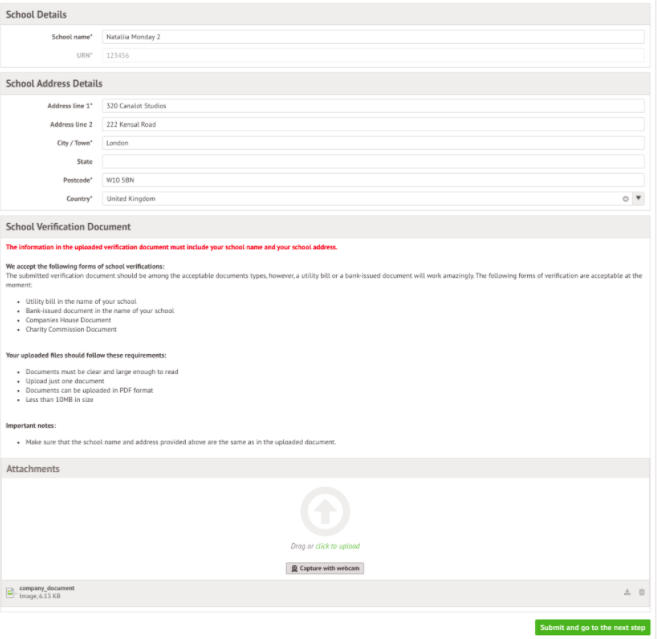Focus the School name input field
Viewport: 657px width, 639px height.
coord(372,37)
